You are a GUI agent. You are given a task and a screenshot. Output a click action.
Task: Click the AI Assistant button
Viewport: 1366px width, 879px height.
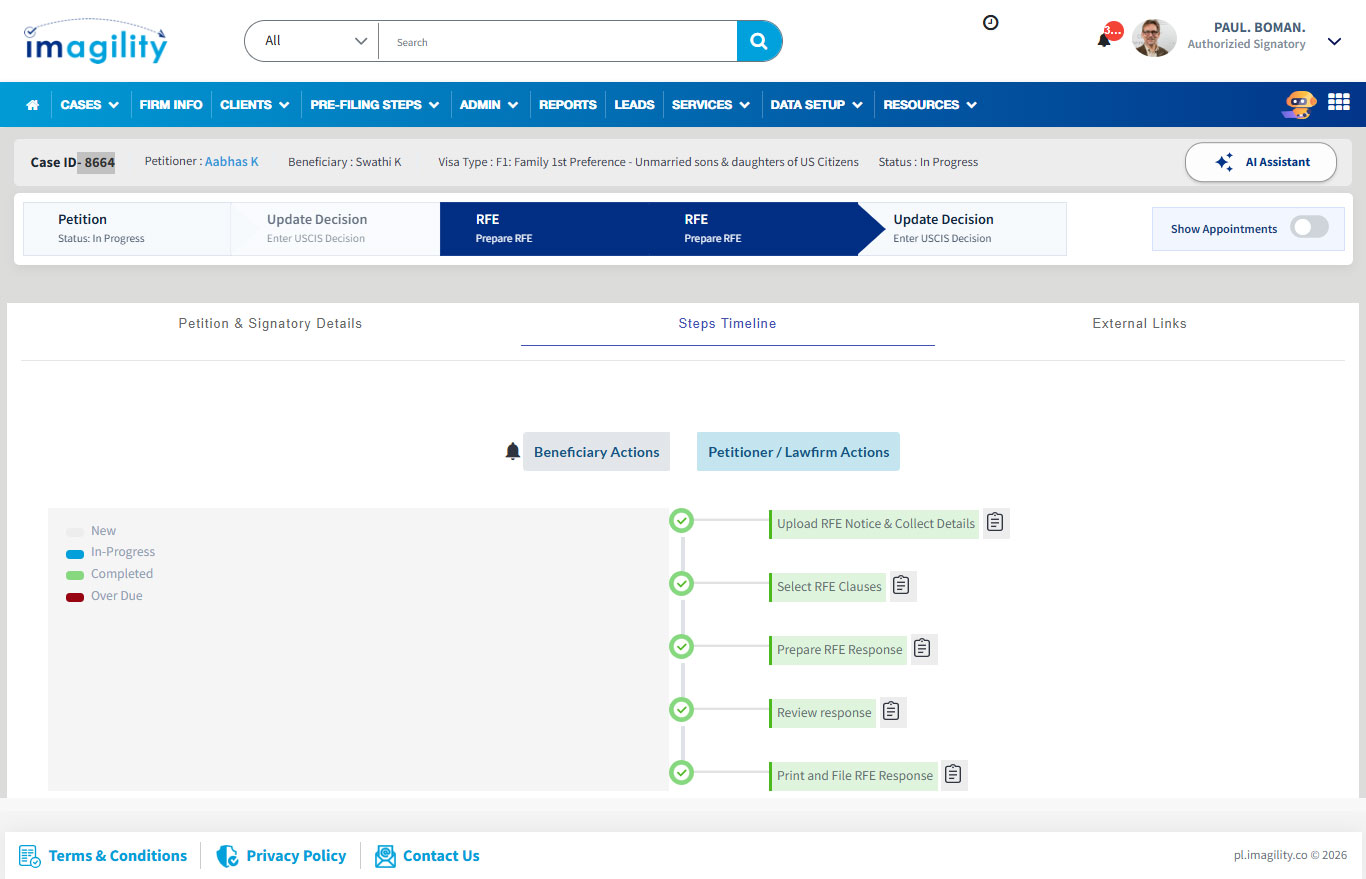coord(1260,162)
